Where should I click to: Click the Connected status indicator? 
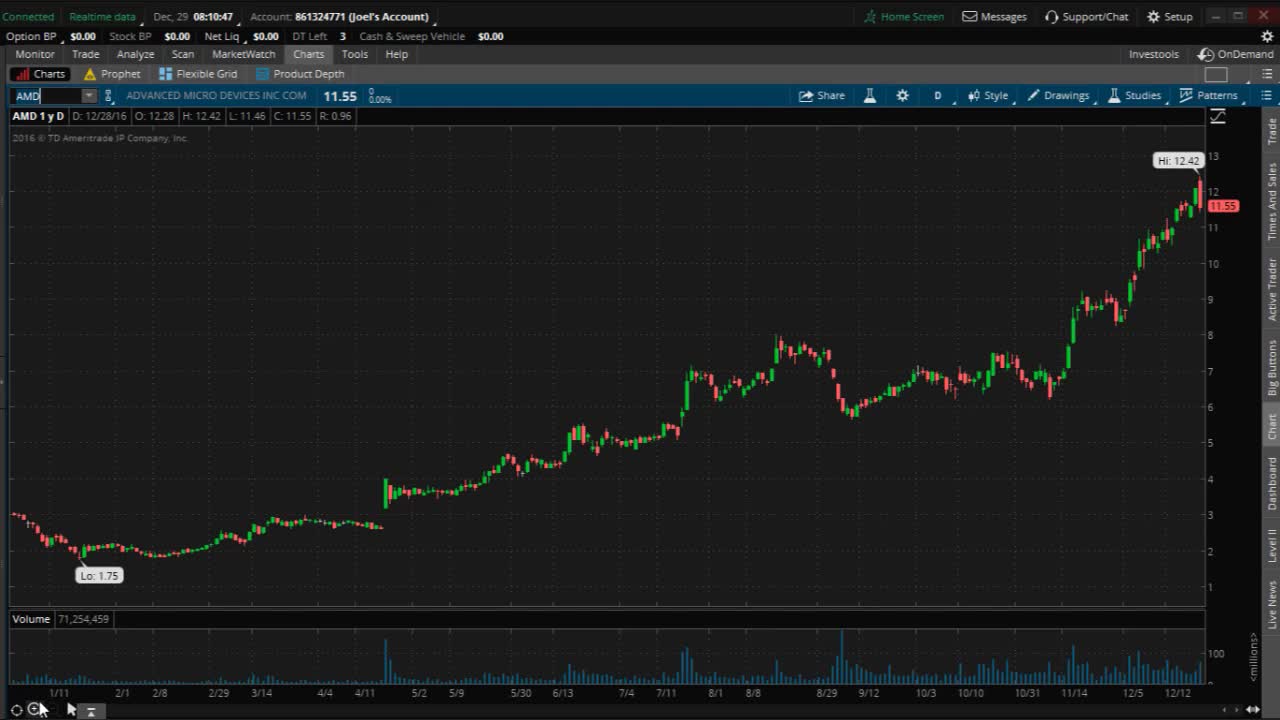pos(28,16)
